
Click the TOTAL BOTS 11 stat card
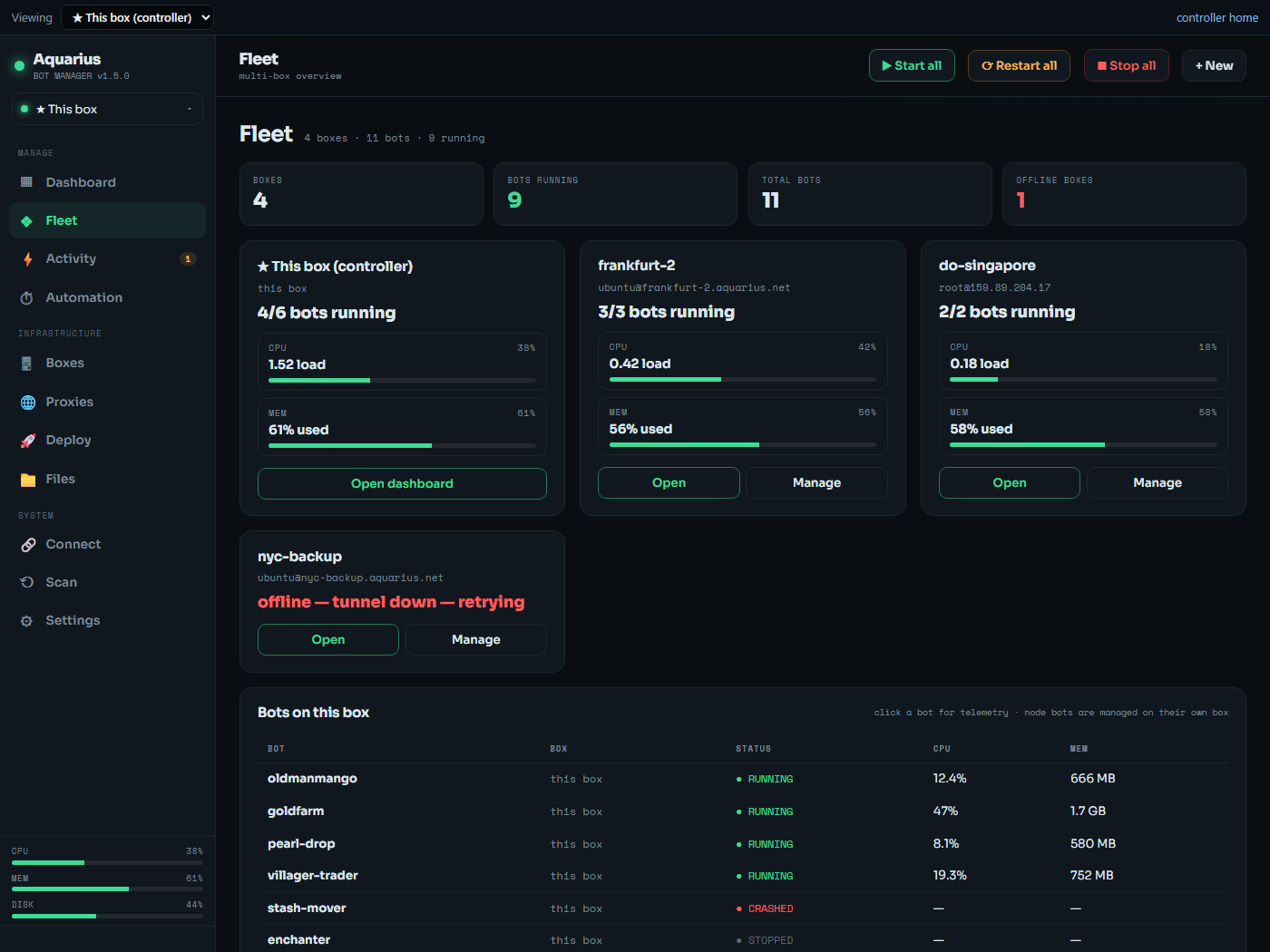(870, 194)
